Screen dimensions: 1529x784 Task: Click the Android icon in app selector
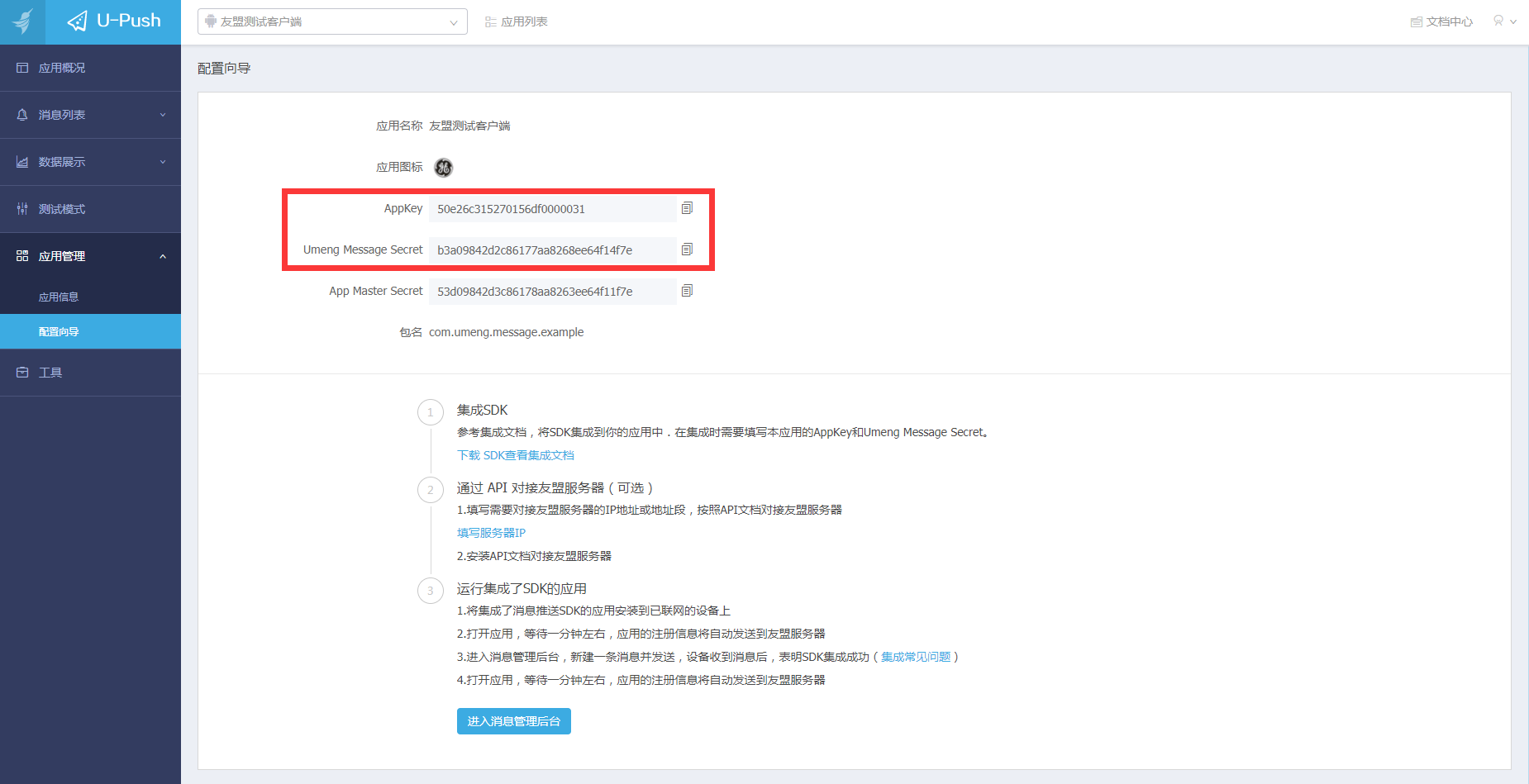[211, 21]
